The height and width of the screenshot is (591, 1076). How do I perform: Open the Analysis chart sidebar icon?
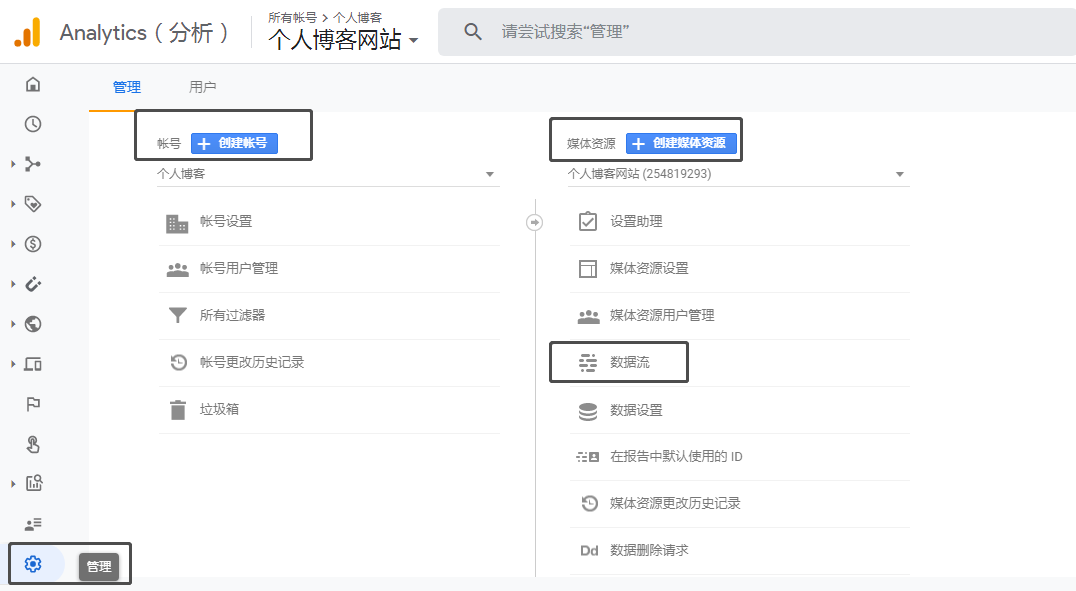click(x=33, y=483)
